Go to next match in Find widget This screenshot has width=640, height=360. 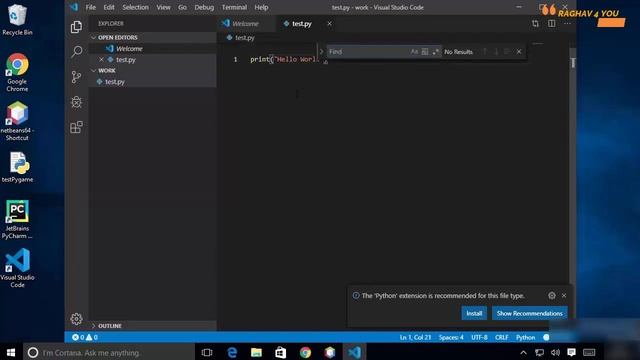[496, 52]
